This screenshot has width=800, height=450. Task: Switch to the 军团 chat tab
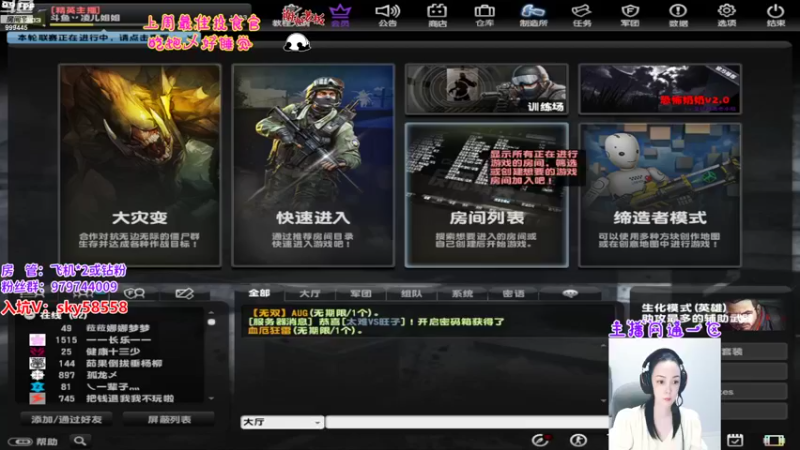(x=361, y=294)
